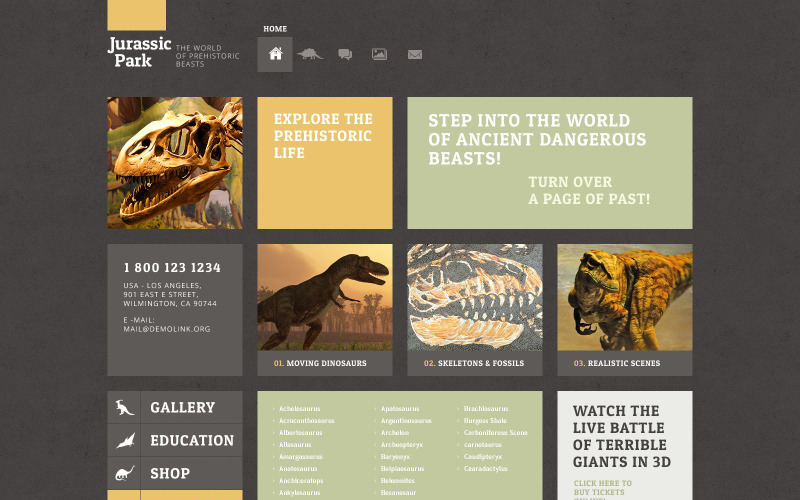Open carnotaurus link
This screenshot has height=500, width=800.
483,445
